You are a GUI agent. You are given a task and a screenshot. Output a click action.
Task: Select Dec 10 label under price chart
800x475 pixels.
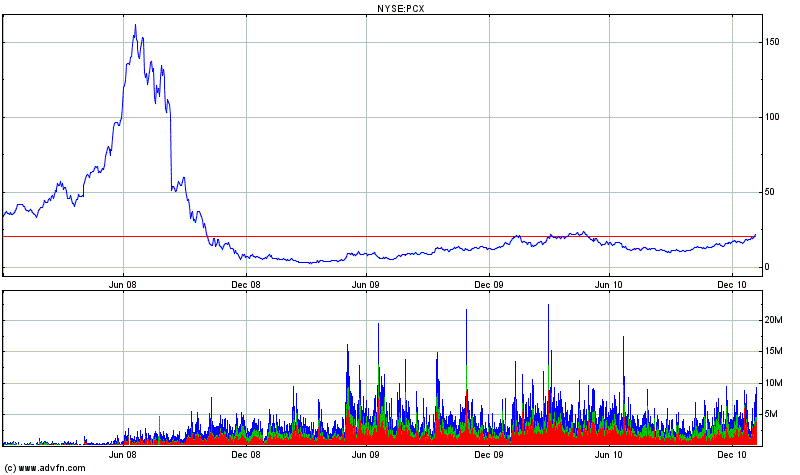[x=731, y=283]
